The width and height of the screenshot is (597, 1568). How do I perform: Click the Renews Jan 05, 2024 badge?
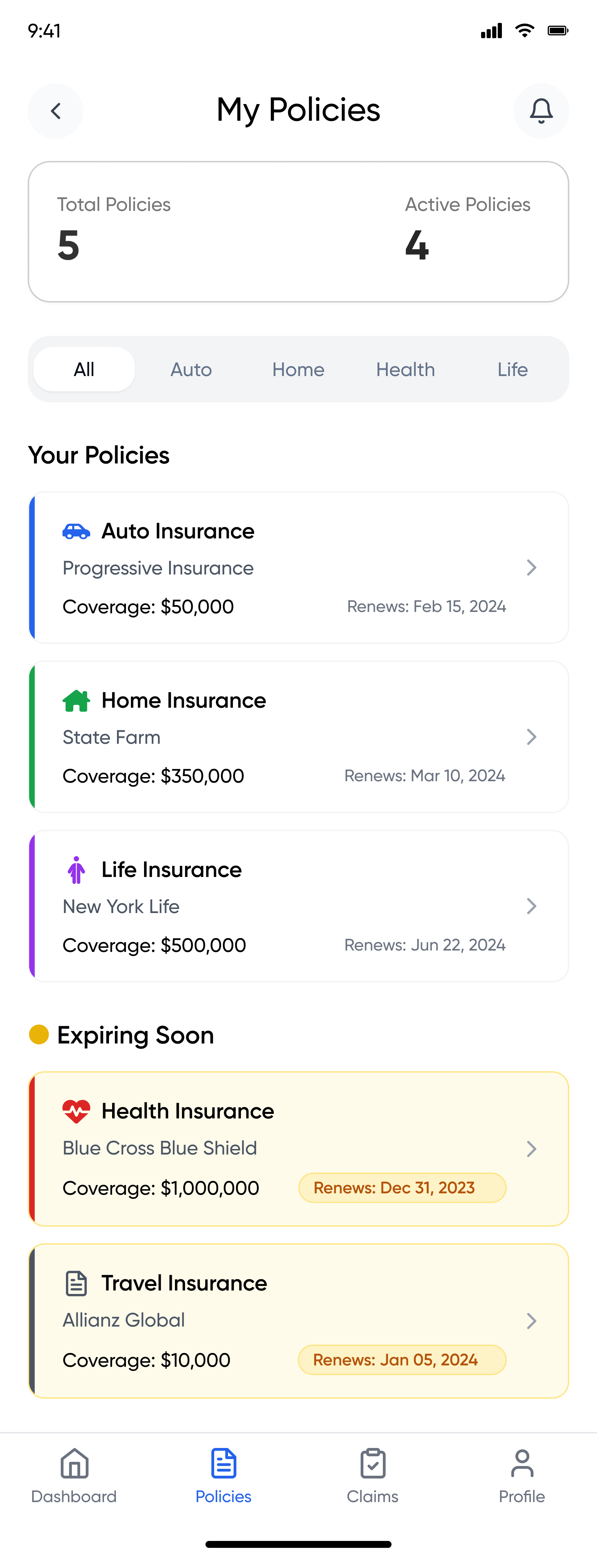tap(402, 1360)
